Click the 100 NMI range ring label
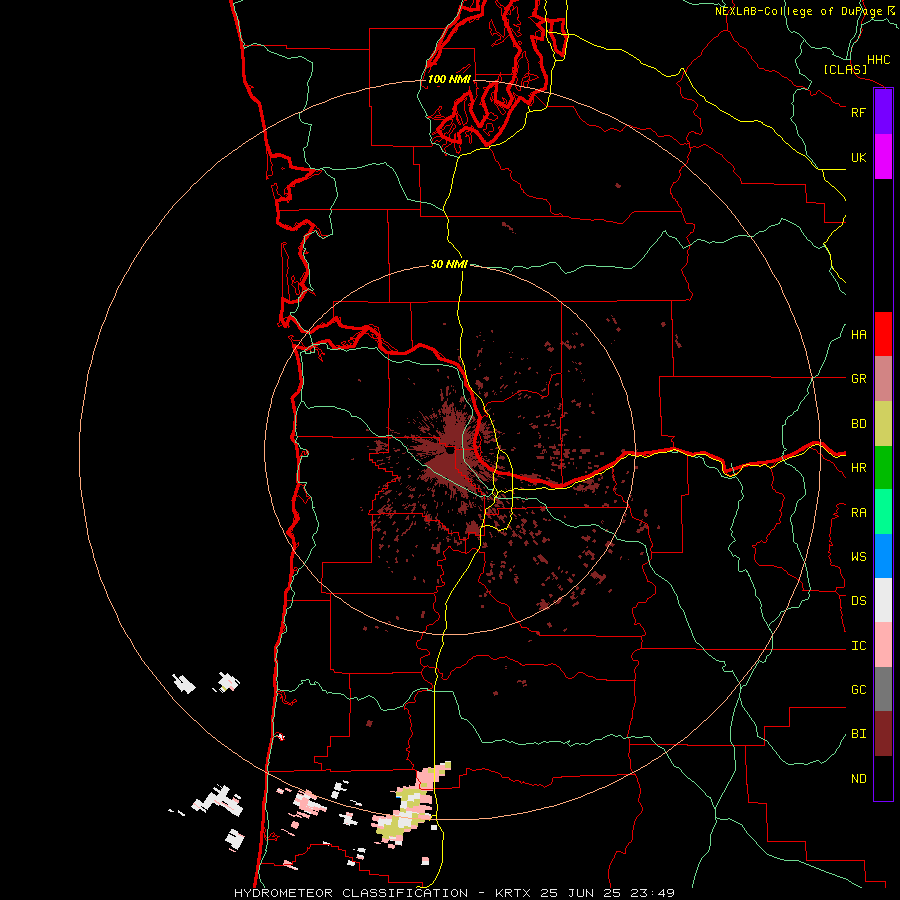The width and height of the screenshot is (900, 900). pyautogui.click(x=449, y=79)
